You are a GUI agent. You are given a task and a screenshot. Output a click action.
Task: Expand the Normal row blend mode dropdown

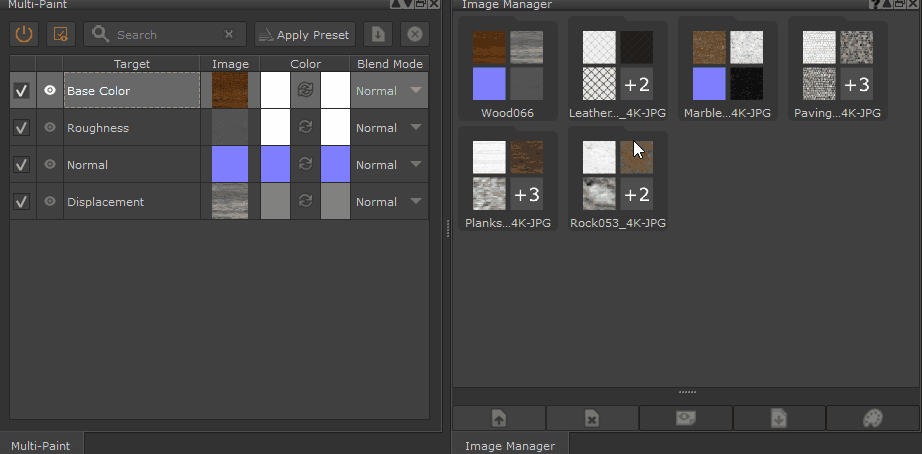[x=415, y=165]
